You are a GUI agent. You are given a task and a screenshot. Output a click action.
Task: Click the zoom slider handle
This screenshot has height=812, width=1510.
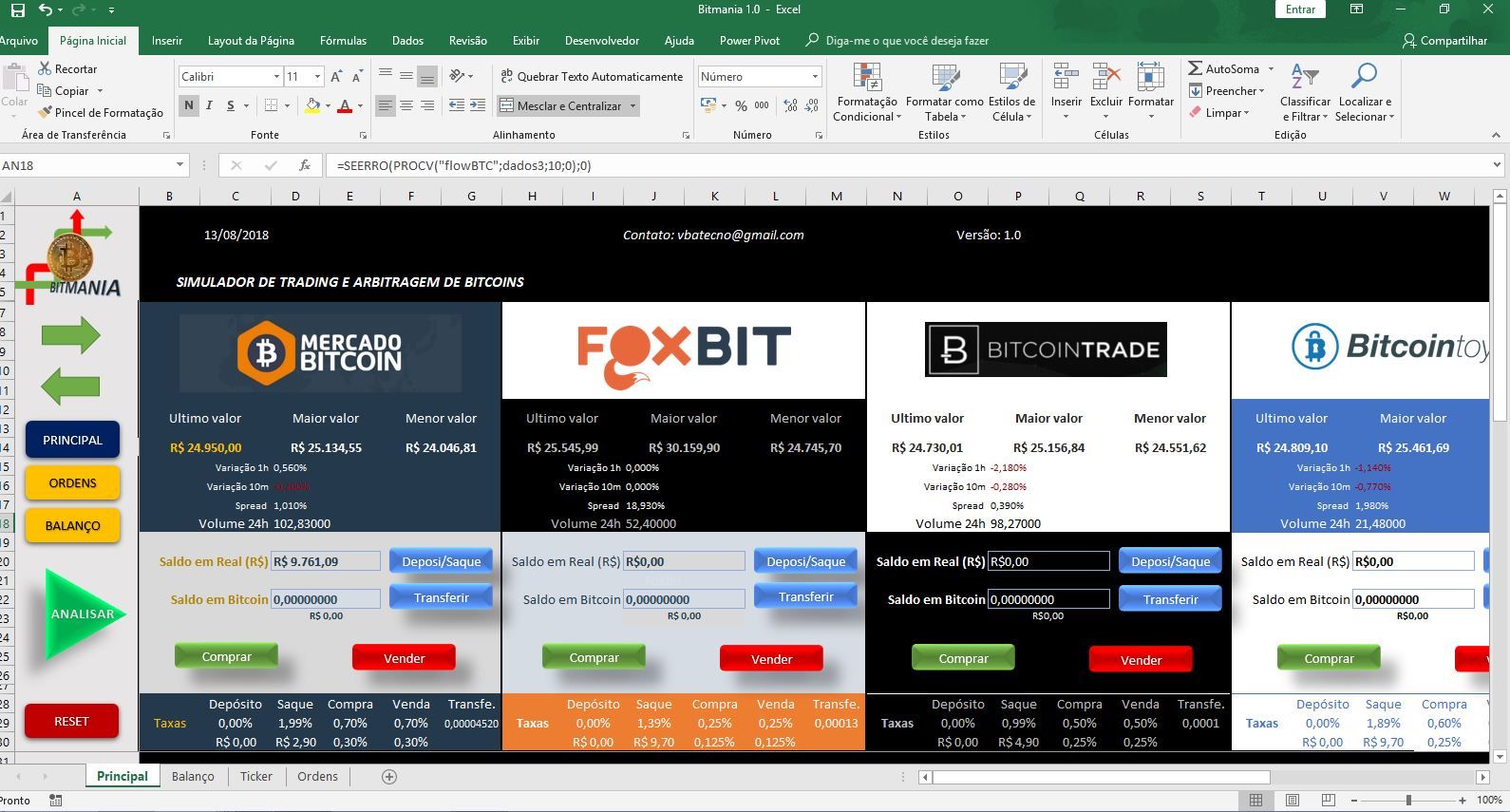coord(1408,801)
